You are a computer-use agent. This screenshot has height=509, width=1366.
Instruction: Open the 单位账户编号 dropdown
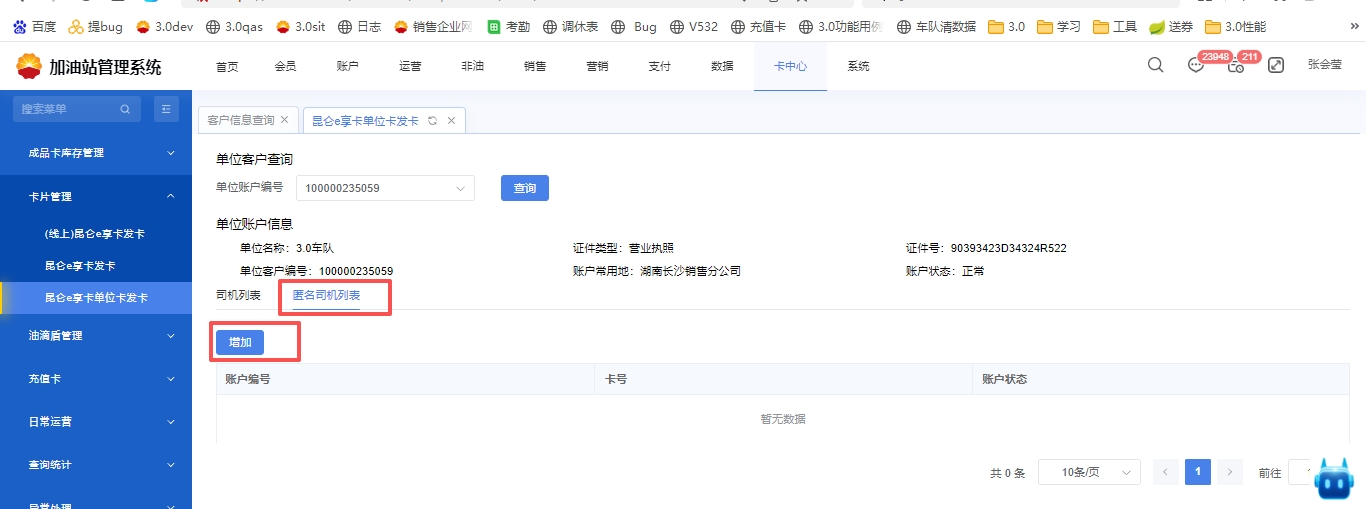coord(385,188)
